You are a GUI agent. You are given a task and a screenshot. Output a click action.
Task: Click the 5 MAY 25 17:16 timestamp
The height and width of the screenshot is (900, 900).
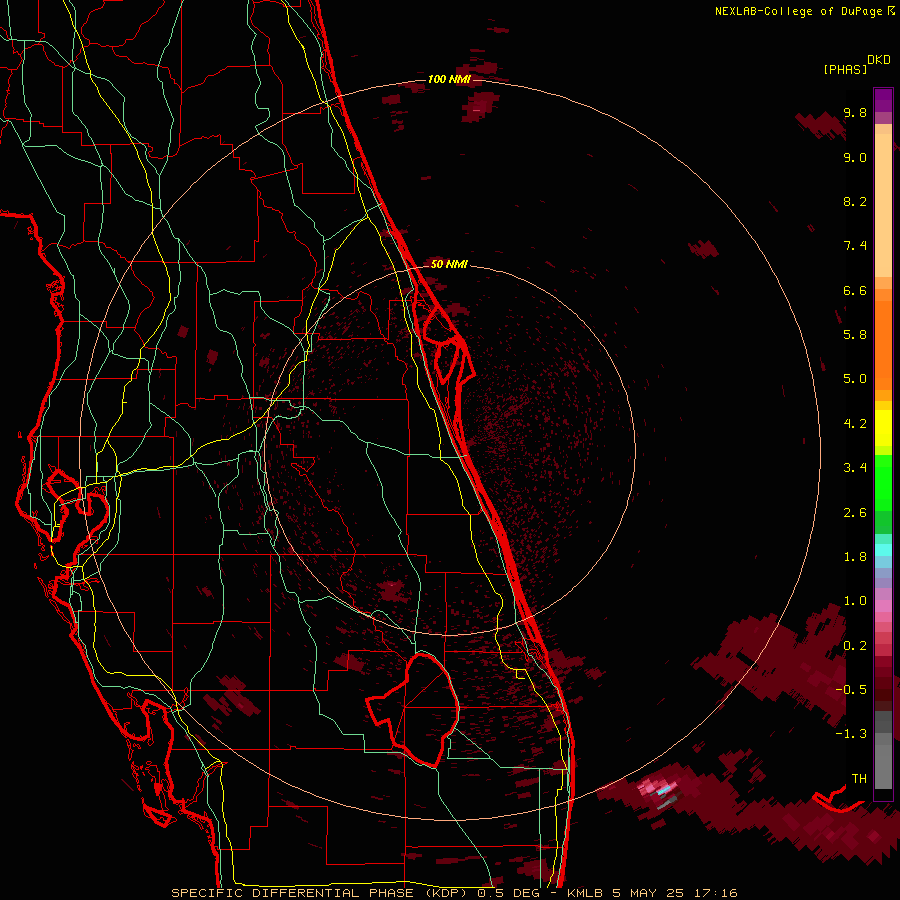point(674,893)
